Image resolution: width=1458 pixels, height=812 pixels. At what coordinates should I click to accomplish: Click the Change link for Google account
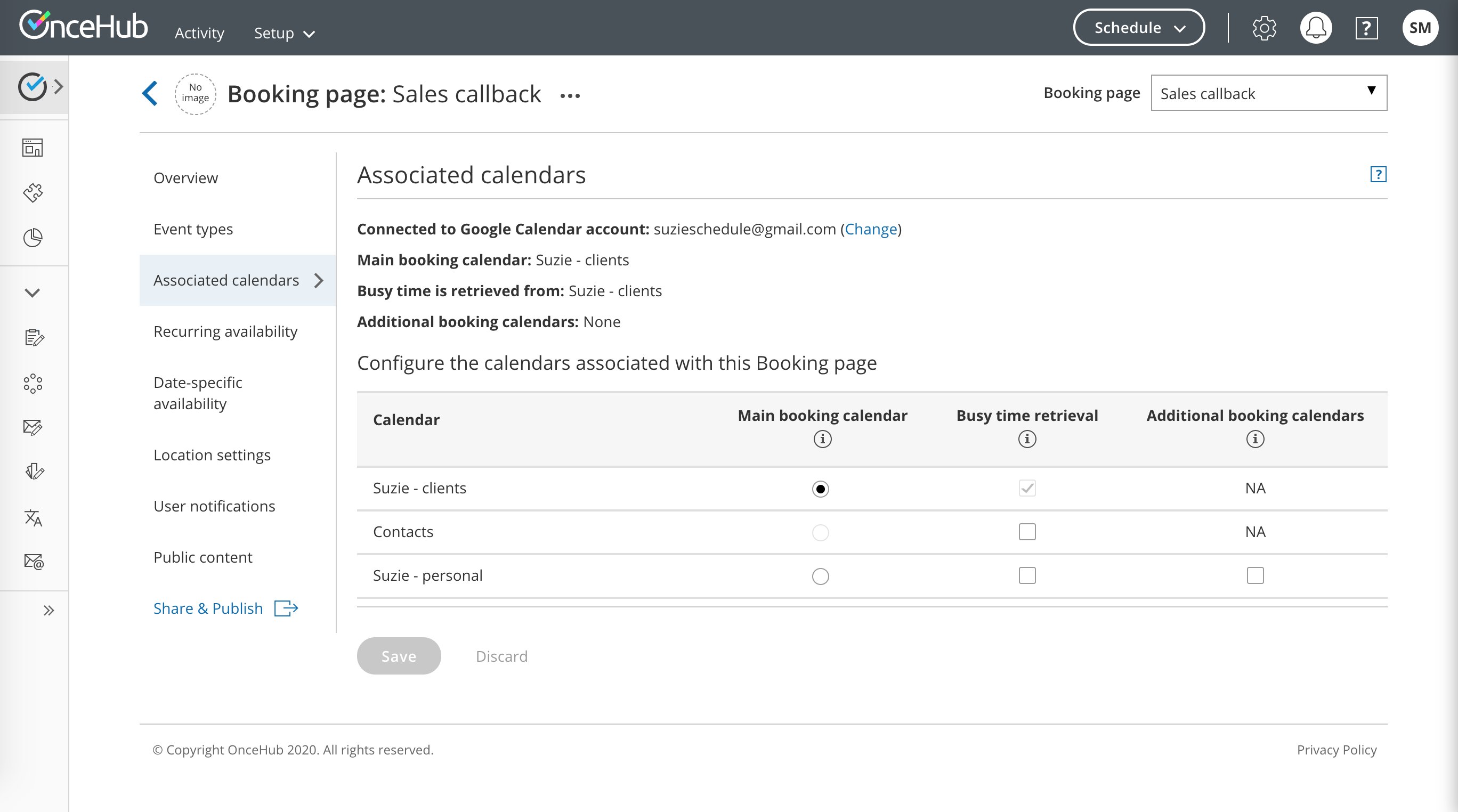(871, 229)
